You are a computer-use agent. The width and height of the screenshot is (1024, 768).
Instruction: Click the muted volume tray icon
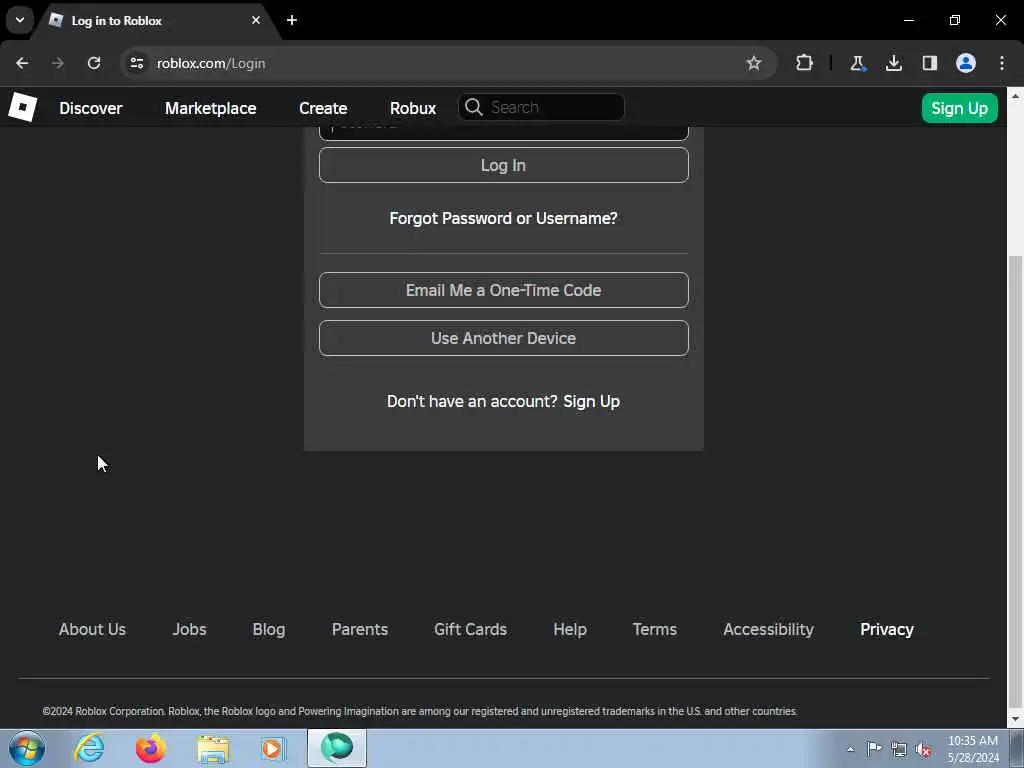923,749
